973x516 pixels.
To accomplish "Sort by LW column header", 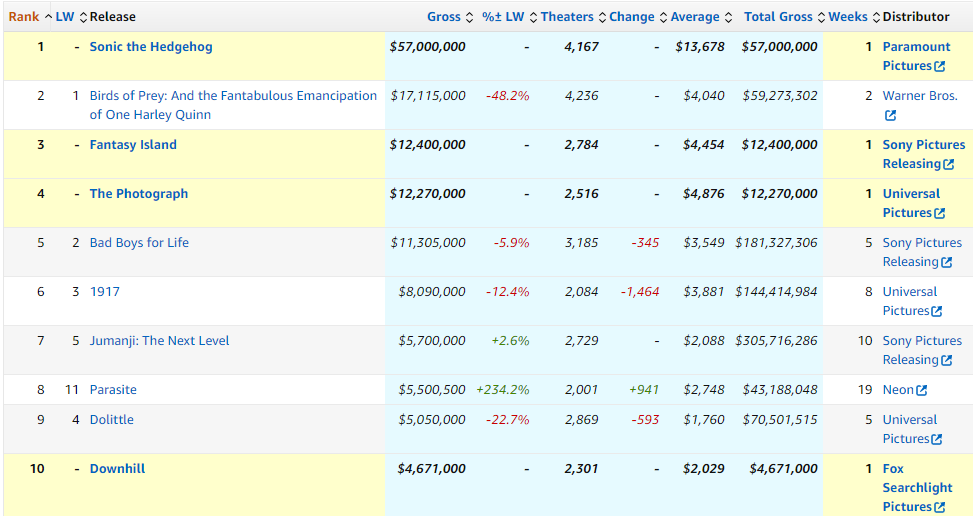I will [x=64, y=17].
